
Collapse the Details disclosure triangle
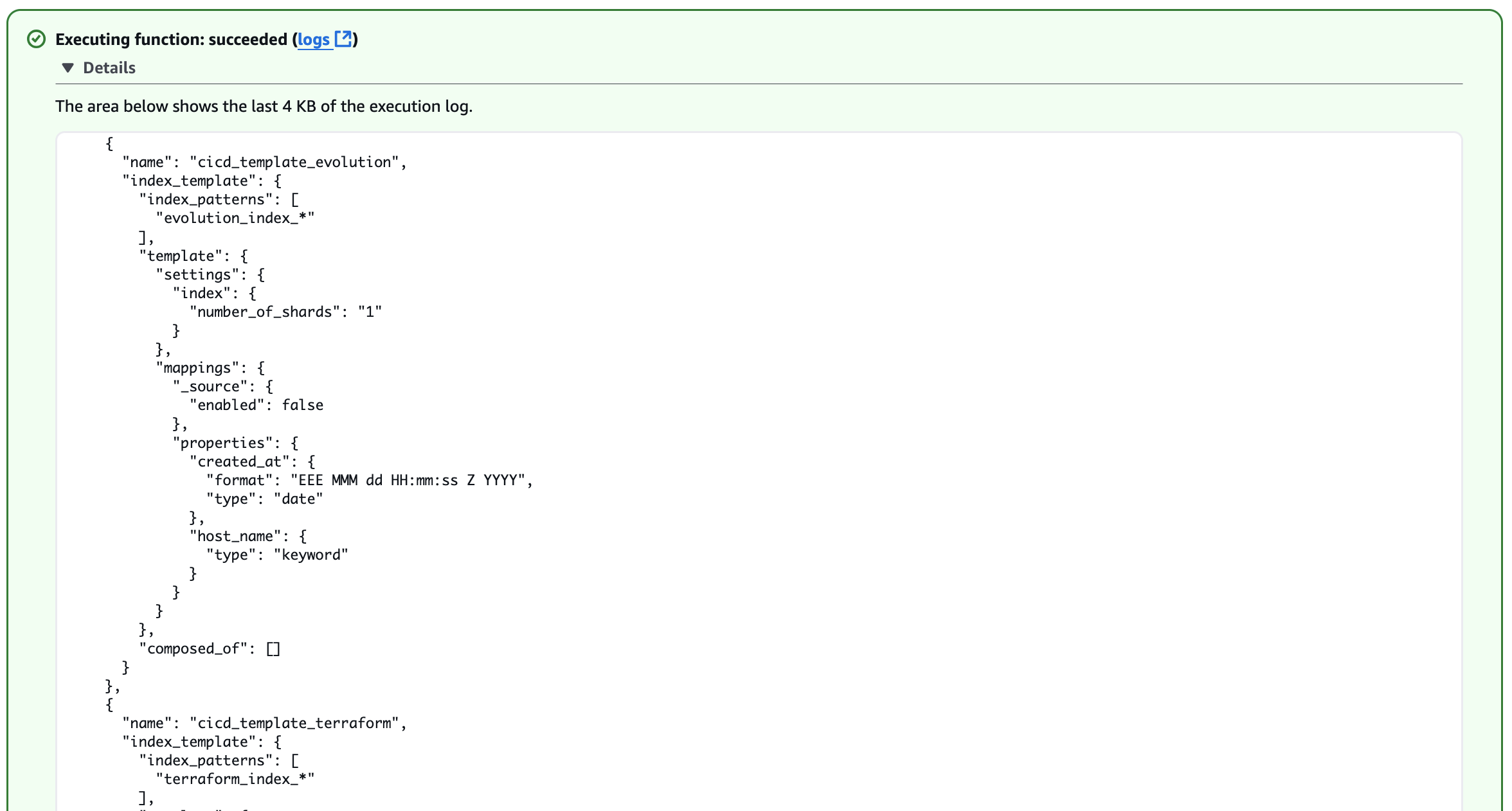point(67,67)
